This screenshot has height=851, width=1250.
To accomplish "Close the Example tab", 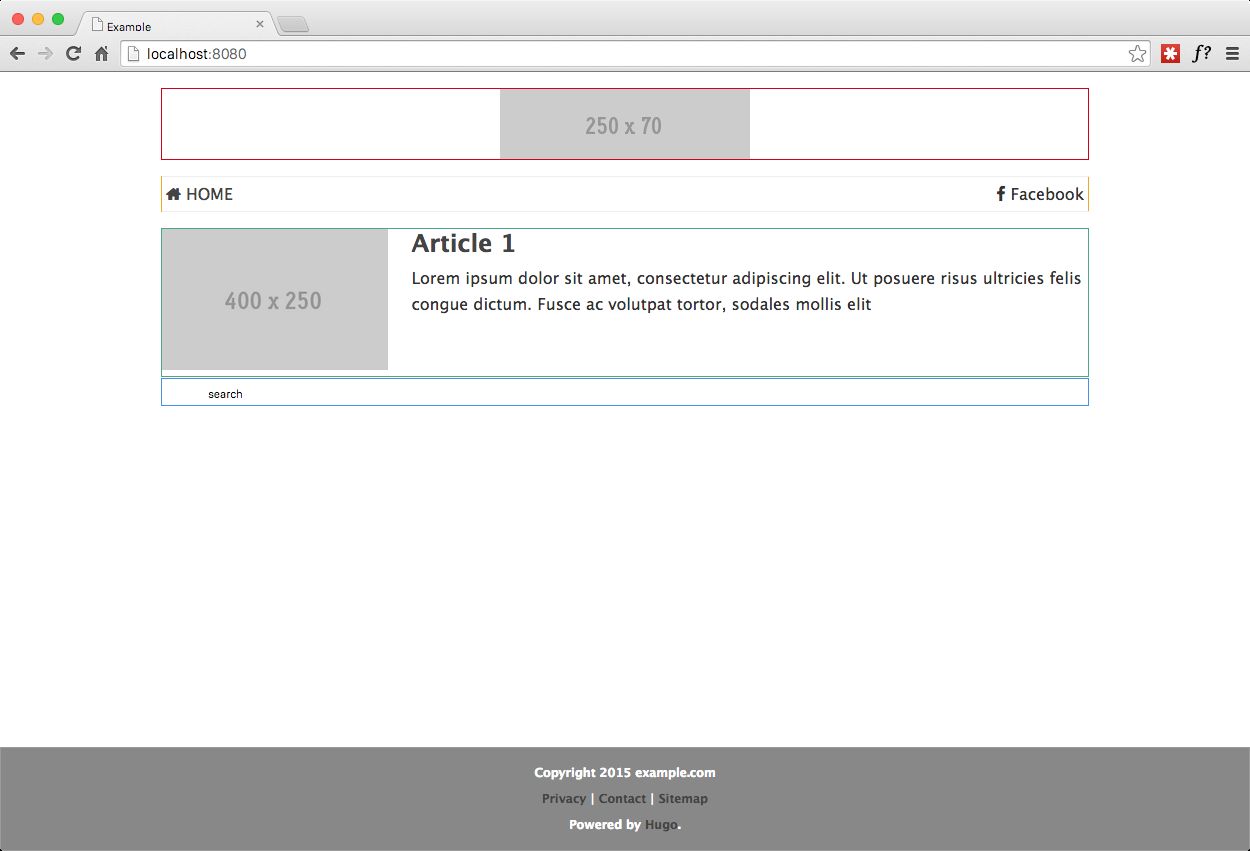I will (x=260, y=24).
